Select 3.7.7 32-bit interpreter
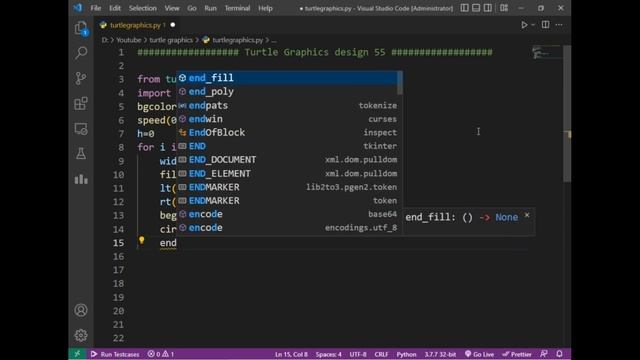The height and width of the screenshot is (360, 640). pyautogui.click(x=440, y=354)
